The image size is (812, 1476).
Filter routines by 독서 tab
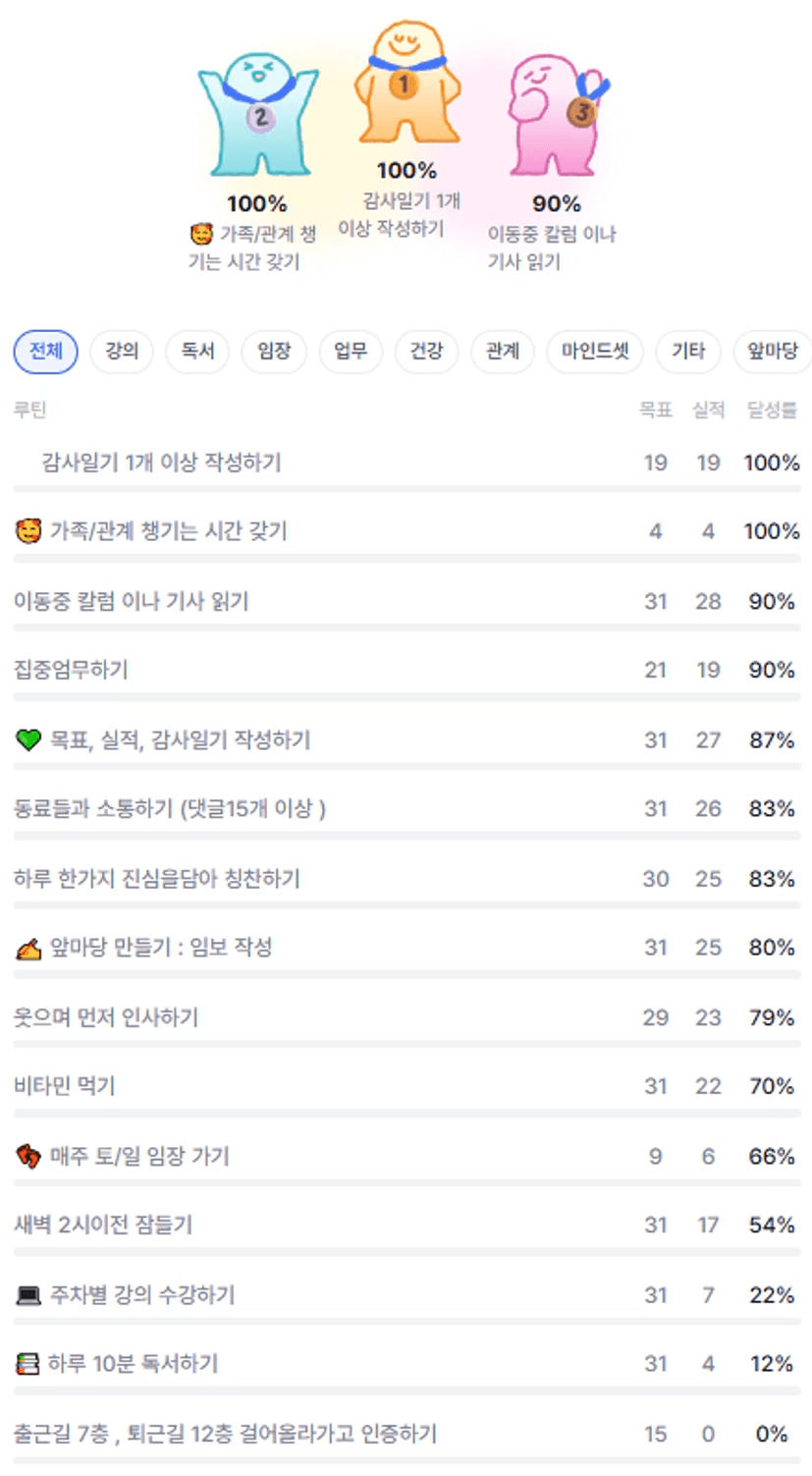point(197,352)
